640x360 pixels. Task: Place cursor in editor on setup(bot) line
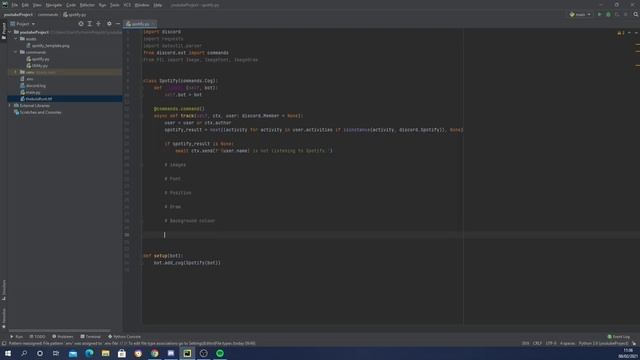click(x=163, y=256)
